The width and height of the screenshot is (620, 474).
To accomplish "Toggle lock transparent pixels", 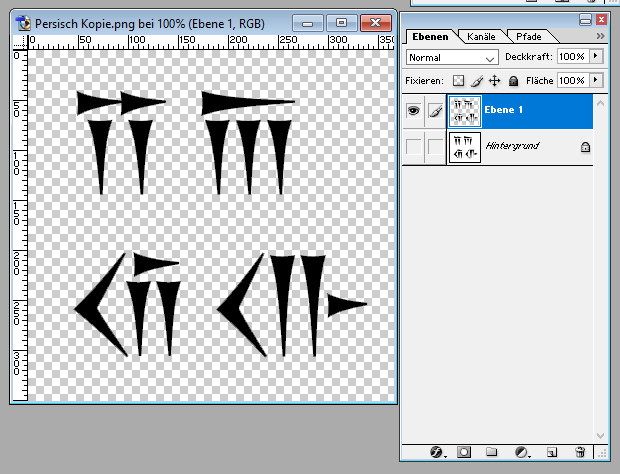I will pos(458,80).
